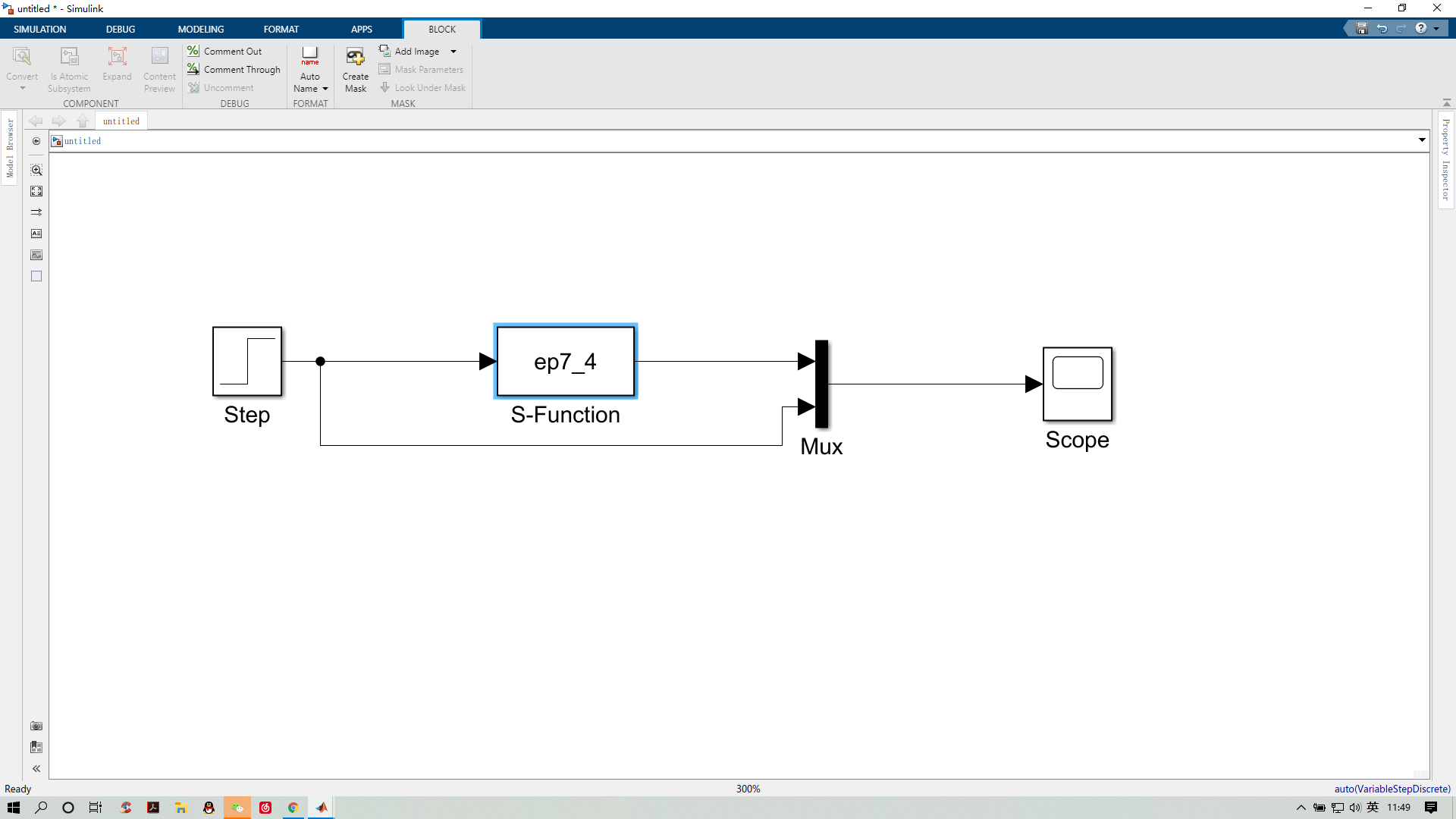Click the Convert component icon

(21, 67)
